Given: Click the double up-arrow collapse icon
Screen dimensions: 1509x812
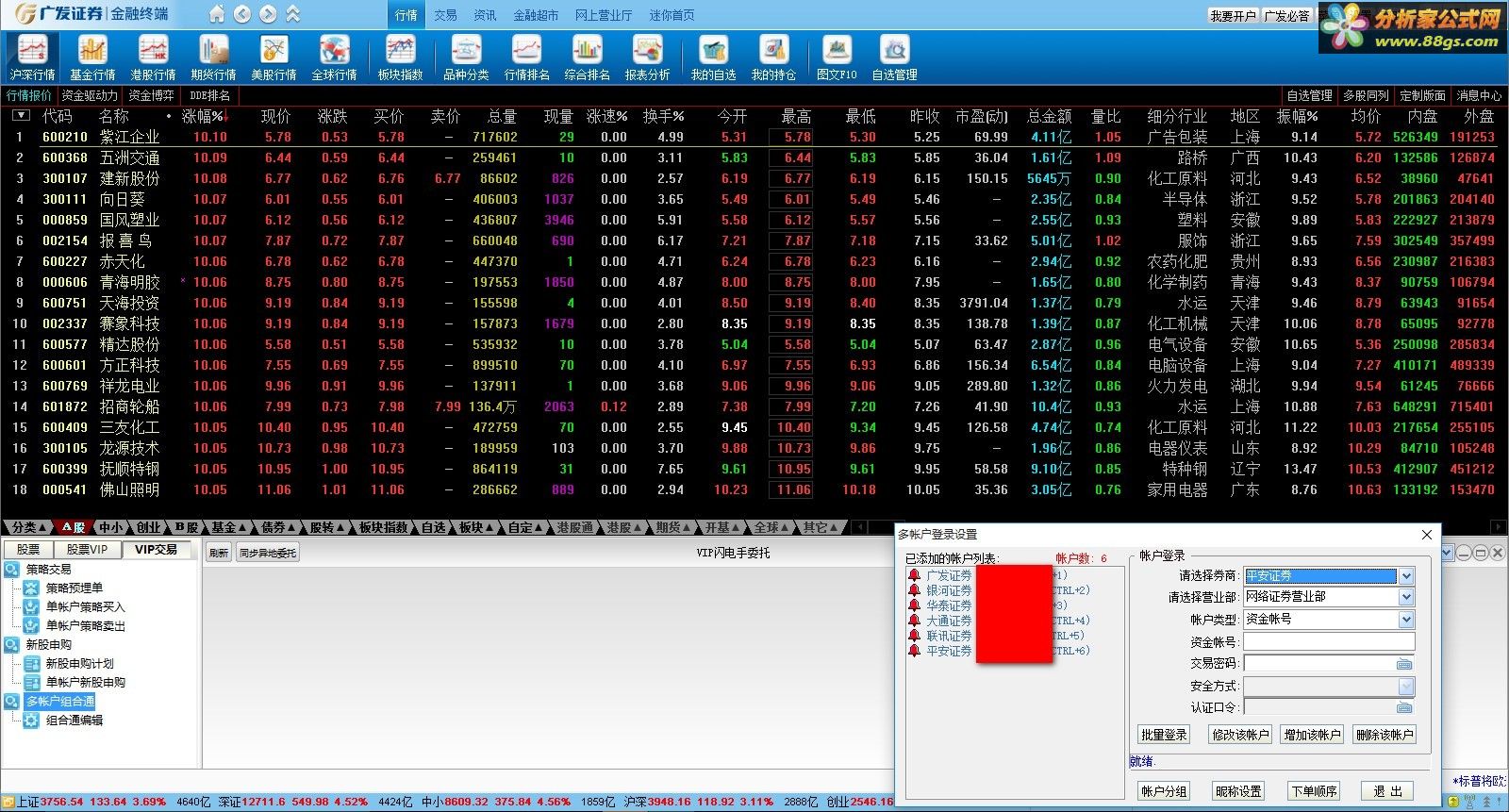Looking at the screenshot, I should point(292,14).
